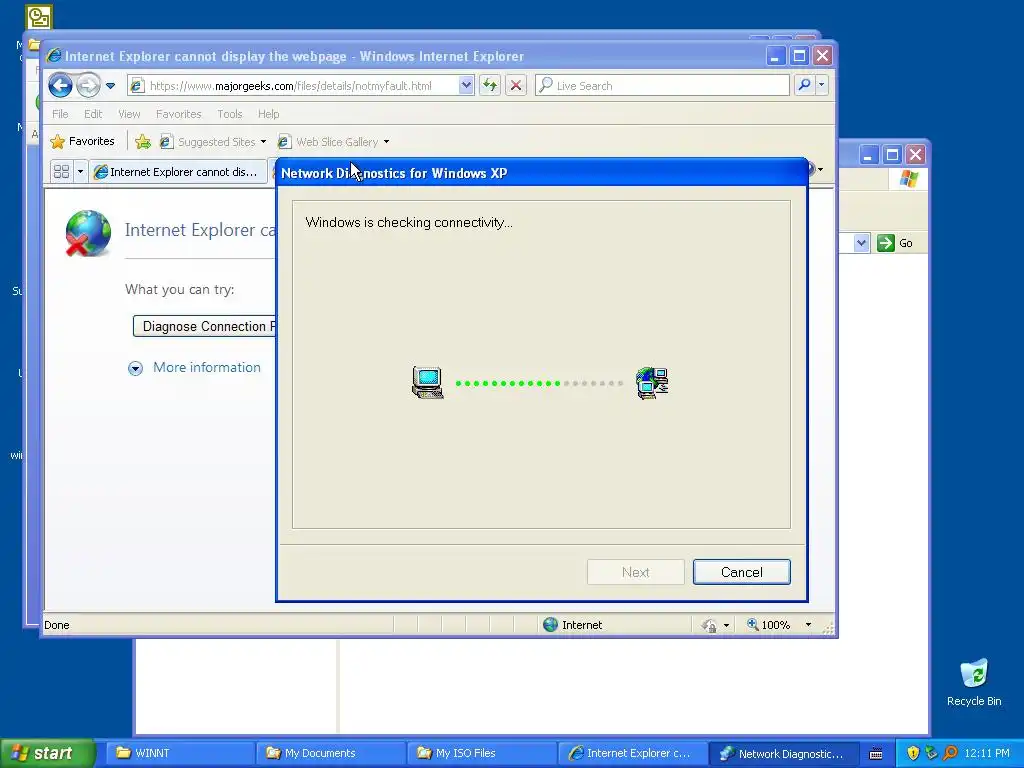Open the Favorites menu in menu bar

(x=178, y=114)
